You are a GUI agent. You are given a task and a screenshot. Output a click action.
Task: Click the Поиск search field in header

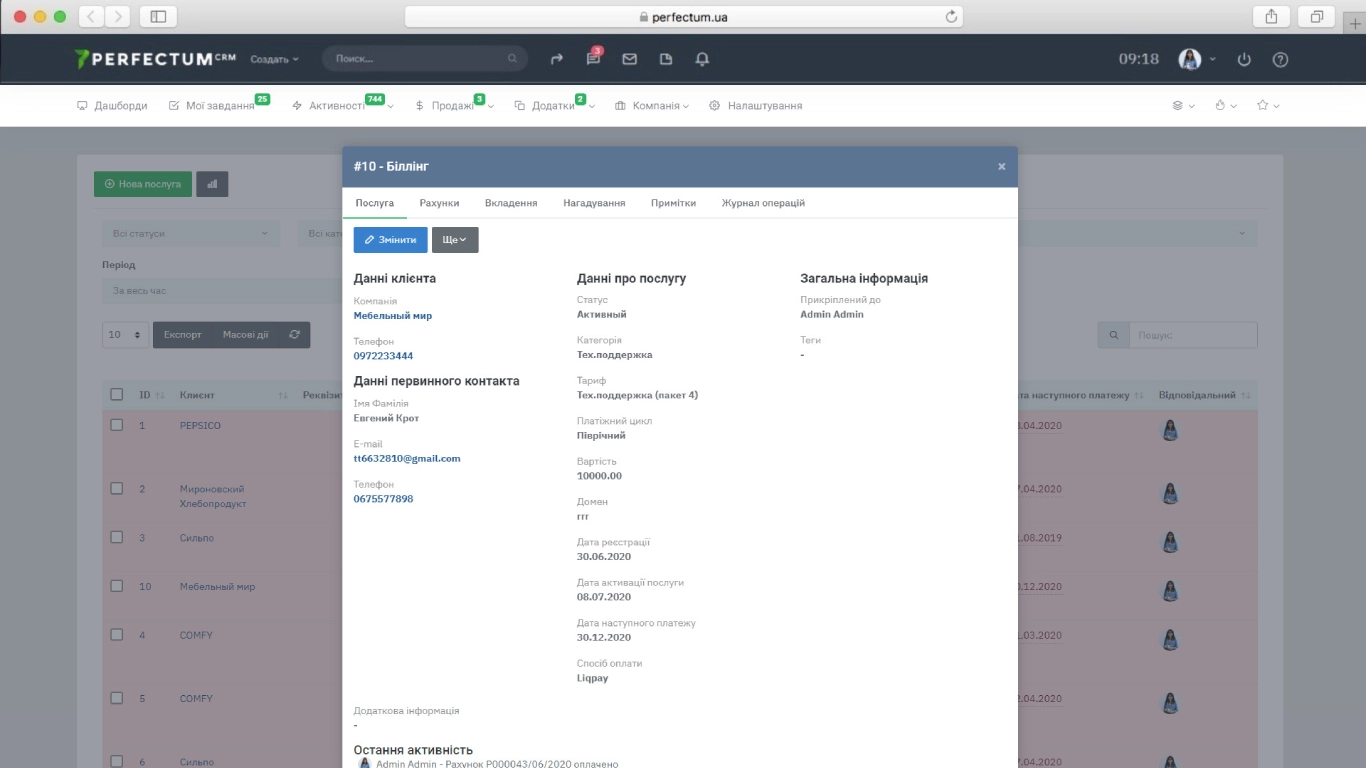tap(420, 59)
